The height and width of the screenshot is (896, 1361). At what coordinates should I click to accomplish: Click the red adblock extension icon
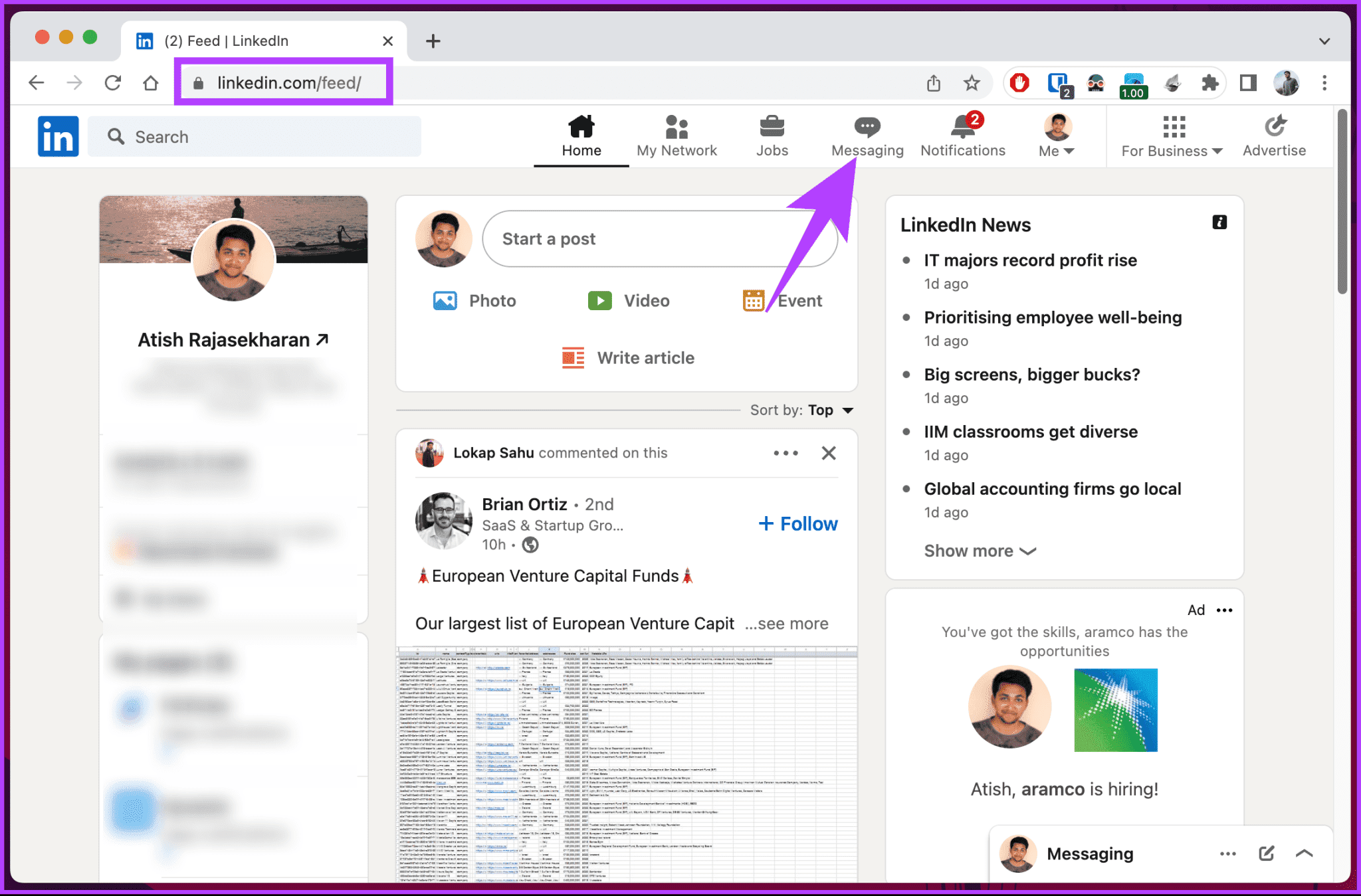click(x=1019, y=83)
